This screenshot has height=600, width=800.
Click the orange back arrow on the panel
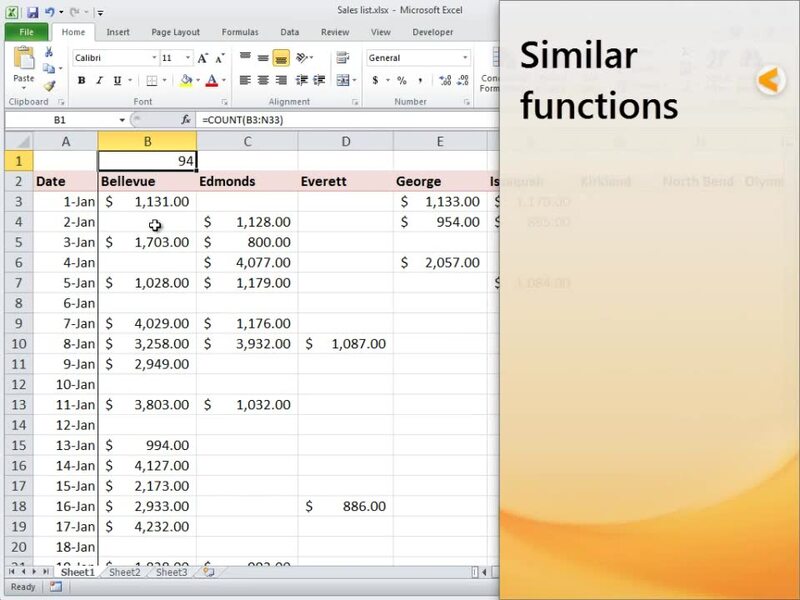click(x=769, y=81)
